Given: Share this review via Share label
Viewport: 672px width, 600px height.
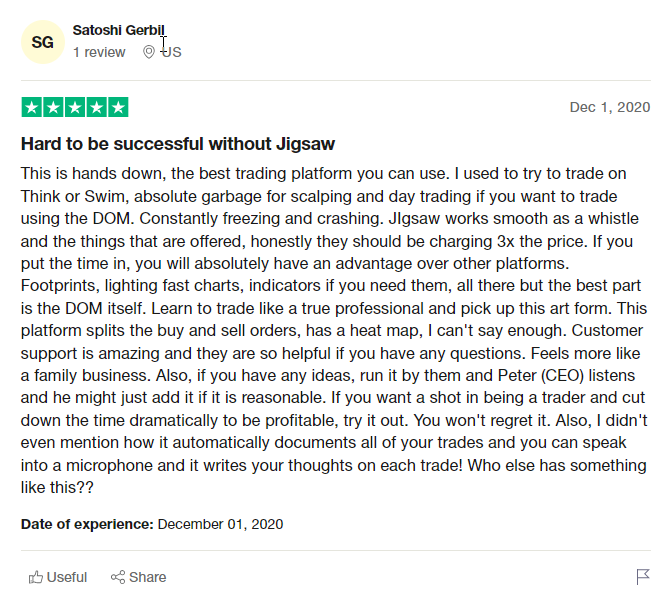Looking at the screenshot, I should click(147, 577).
